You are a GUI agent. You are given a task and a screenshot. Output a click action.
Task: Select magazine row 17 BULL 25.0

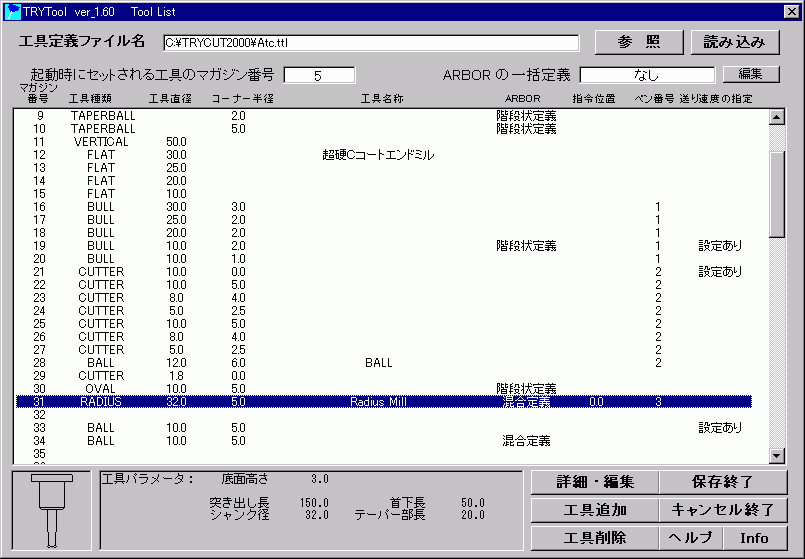384,220
